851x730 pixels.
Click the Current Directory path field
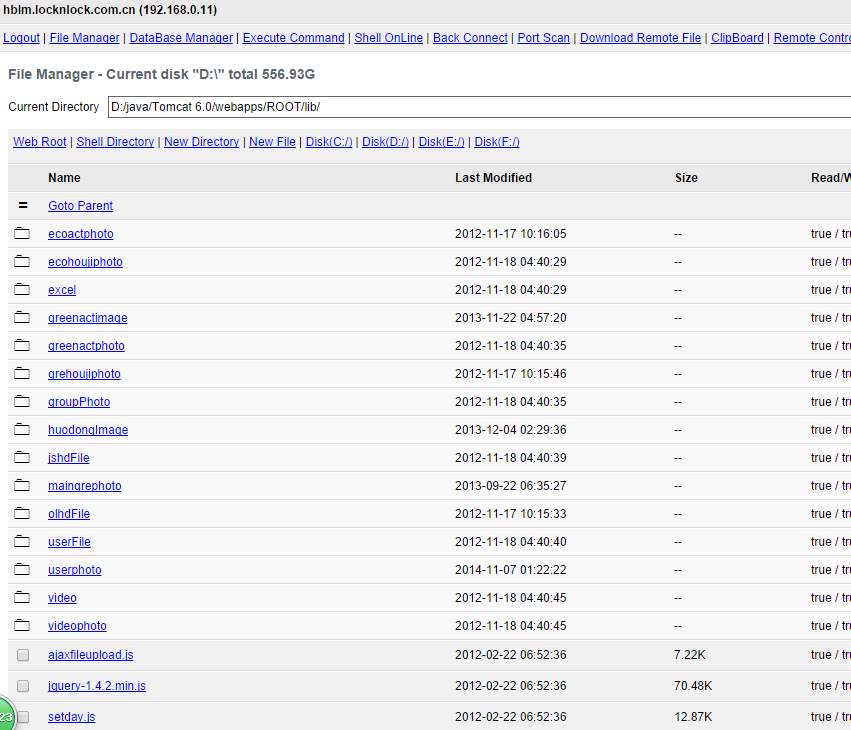(x=480, y=107)
